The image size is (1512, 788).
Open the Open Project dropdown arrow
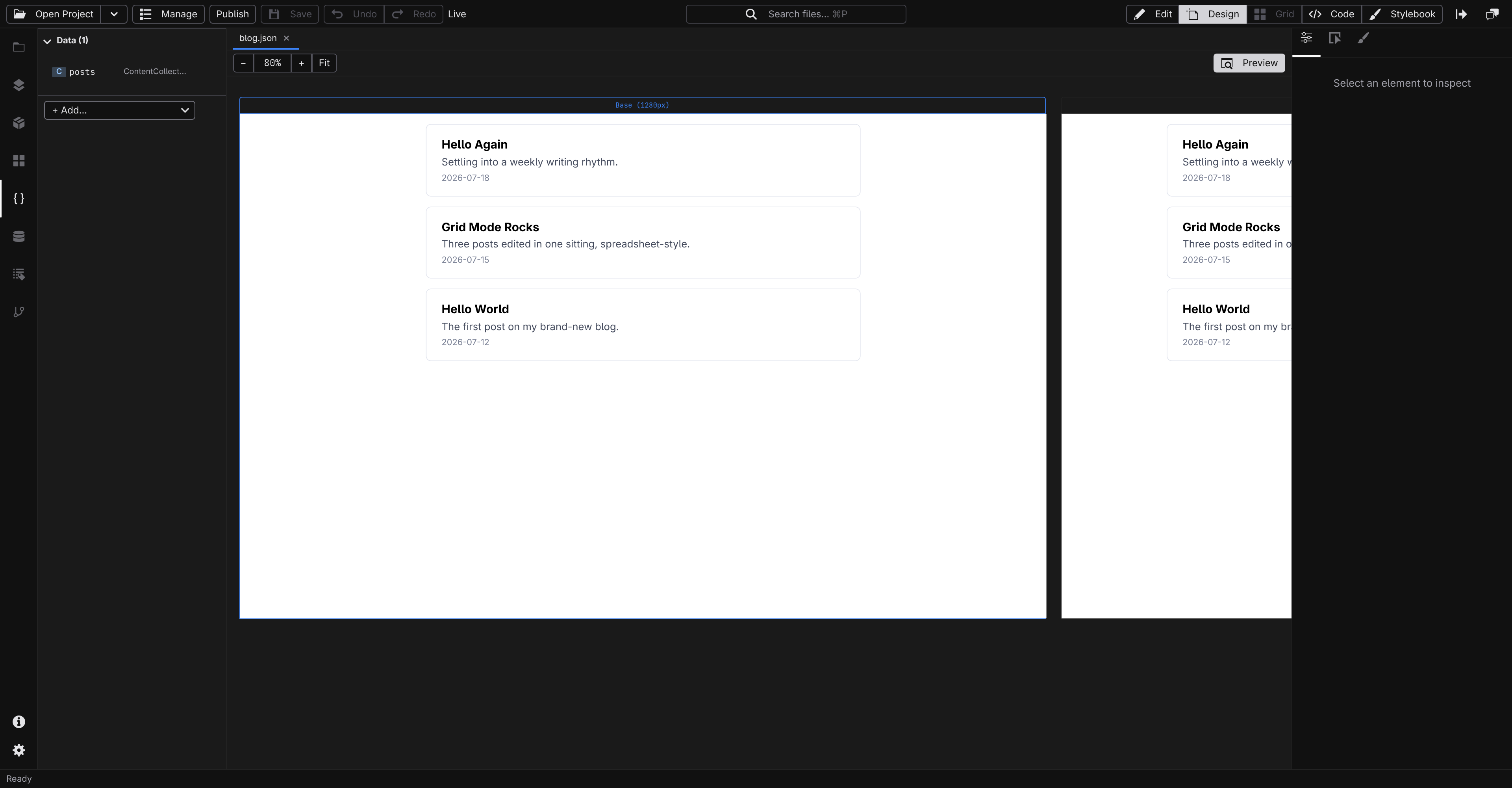pyautogui.click(x=114, y=14)
